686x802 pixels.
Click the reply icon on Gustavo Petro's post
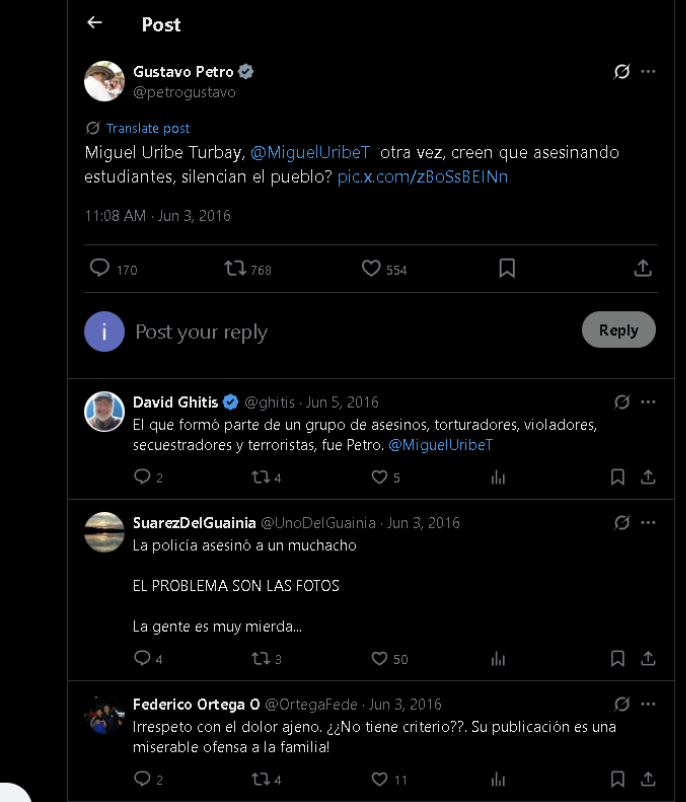click(x=99, y=268)
